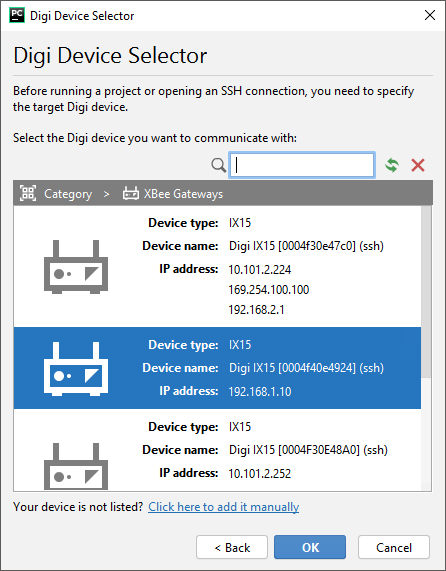This screenshot has width=446, height=571.
Task: Select device name Digi IX15 [0004f40e4924] (ssh)
Action: click(306, 368)
